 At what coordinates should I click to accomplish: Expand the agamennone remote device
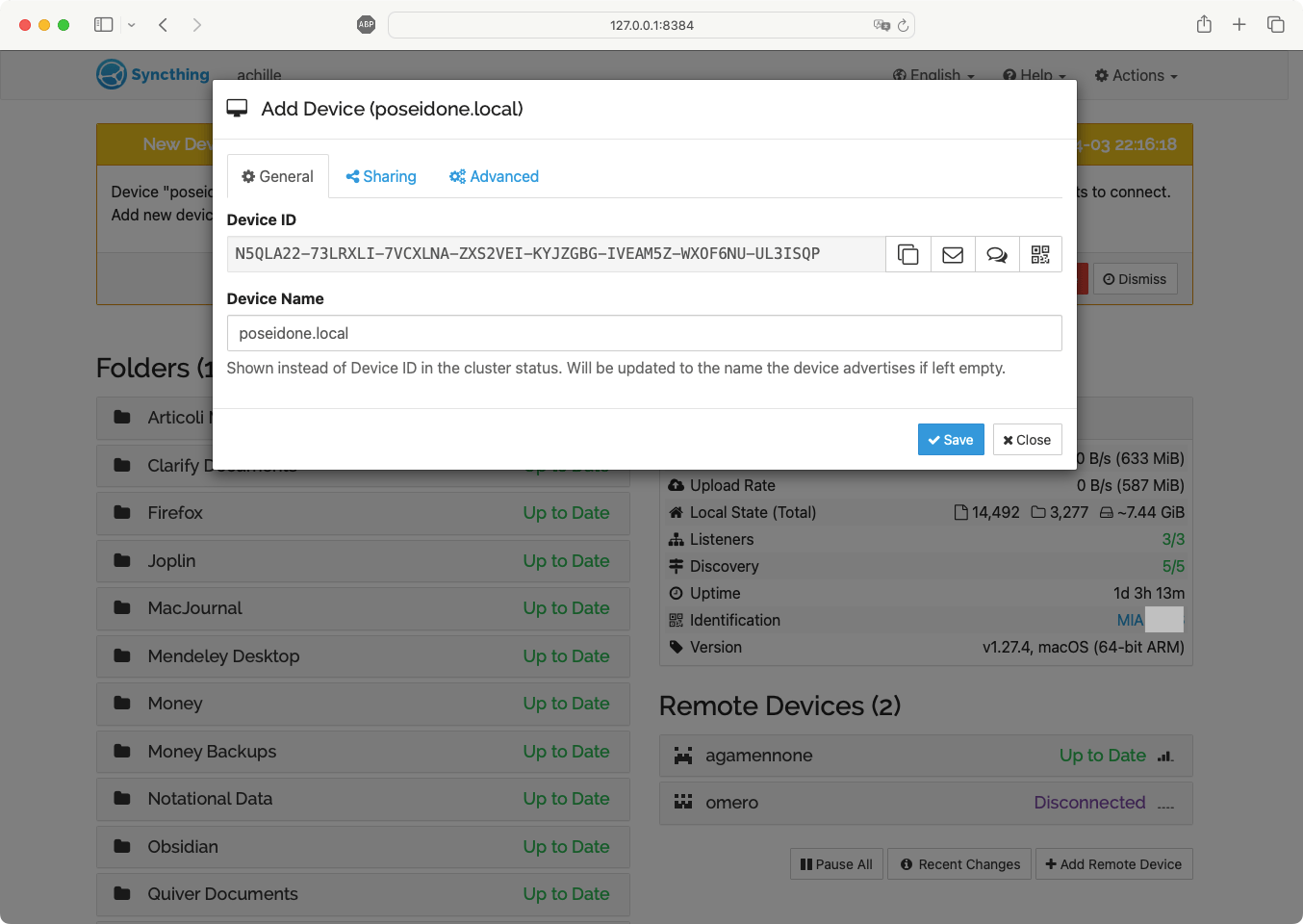pyautogui.click(x=925, y=756)
